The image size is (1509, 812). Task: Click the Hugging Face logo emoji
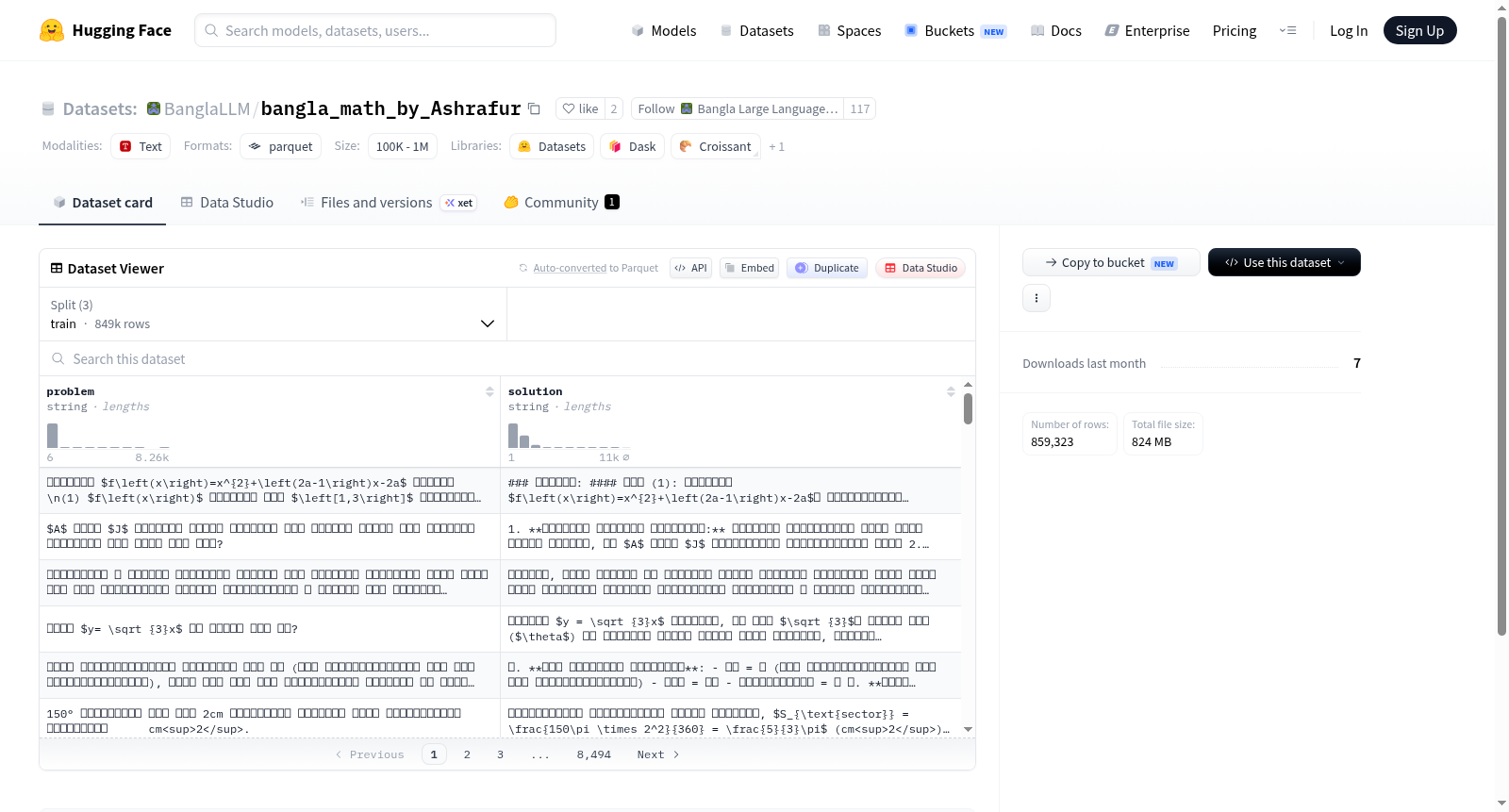coord(52,30)
